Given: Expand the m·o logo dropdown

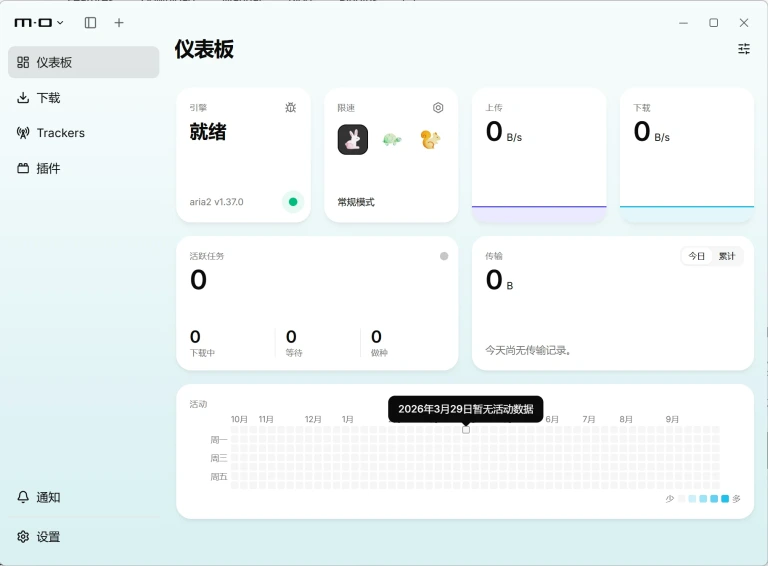Looking at the screenshot, I should [39, 23].
